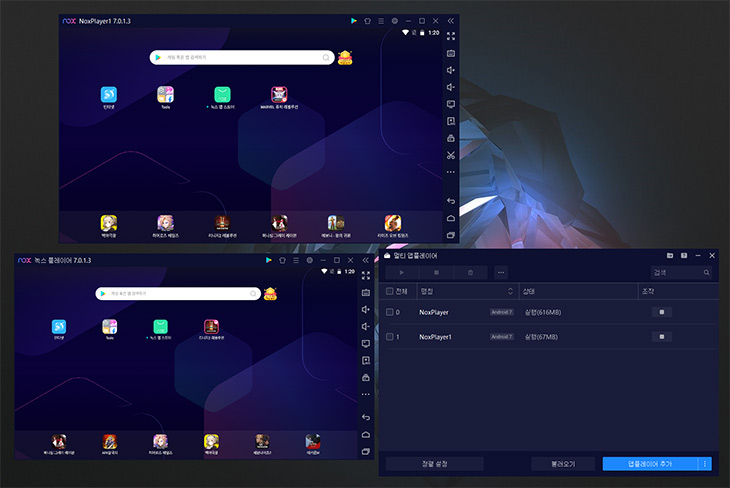Toggle fullscreen in NoxPlayer1 sidebar
This screenshot has width=730, height=488.
point(451,36)
